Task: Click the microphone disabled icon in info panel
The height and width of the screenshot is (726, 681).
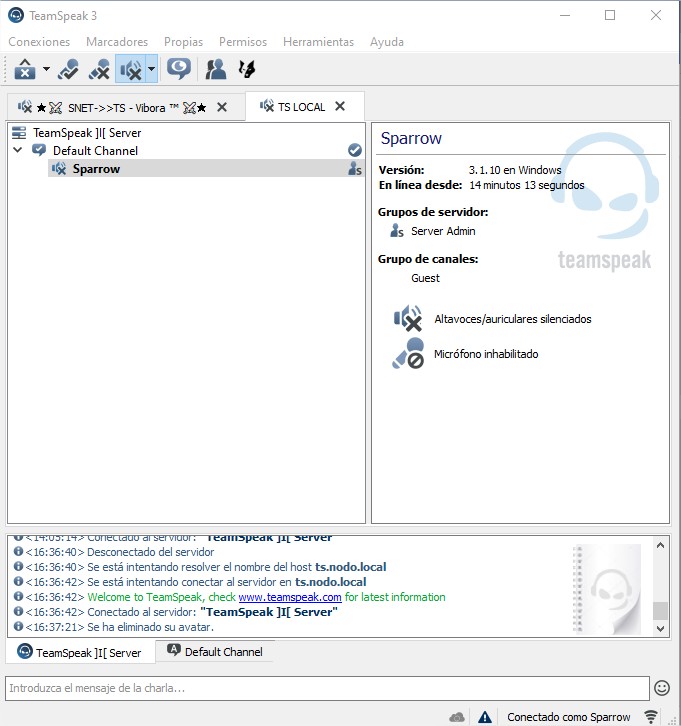Action: [408, 354]
